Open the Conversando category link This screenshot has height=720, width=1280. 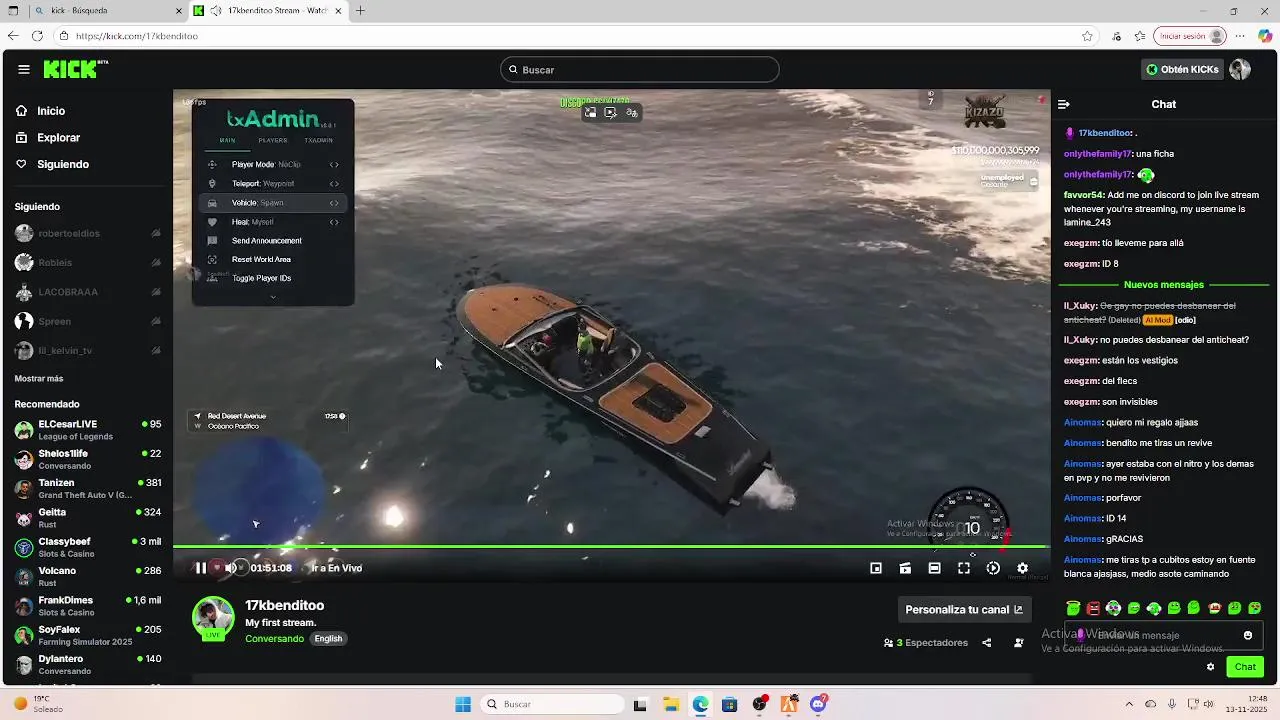coord(274,638)
